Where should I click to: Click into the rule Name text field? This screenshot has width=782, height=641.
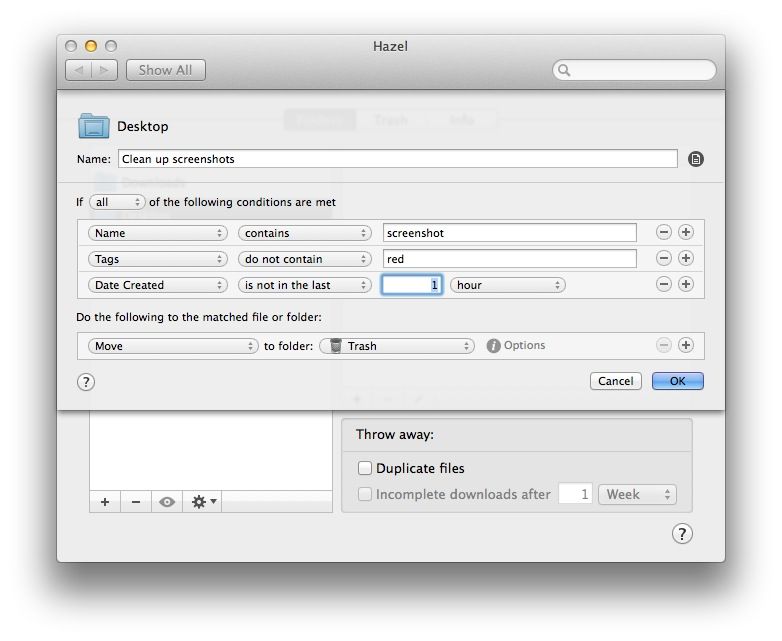coord(397,159)
